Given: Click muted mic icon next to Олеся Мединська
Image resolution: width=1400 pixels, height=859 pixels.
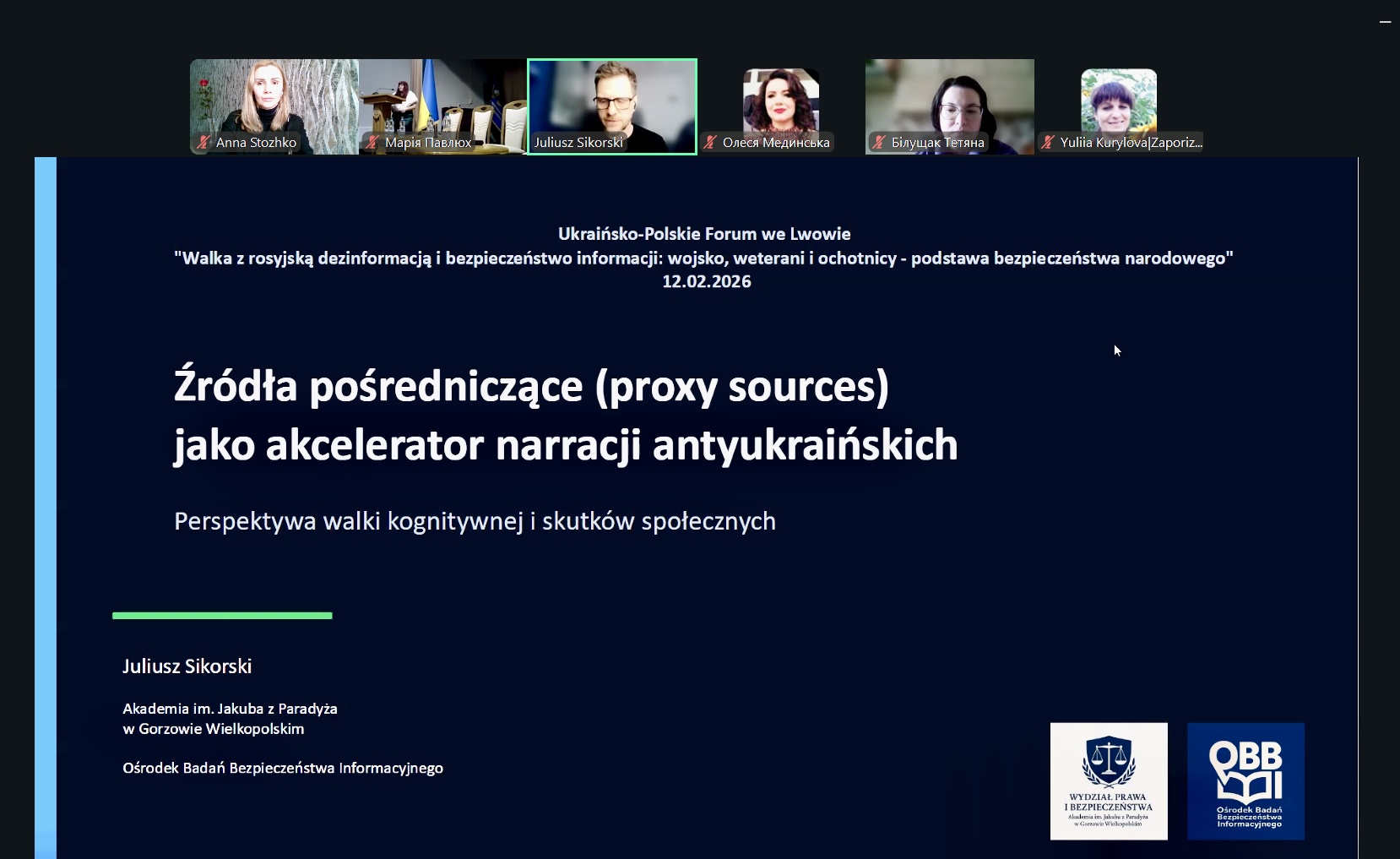Looking at the screenshot, I should (x=710, y=142).
